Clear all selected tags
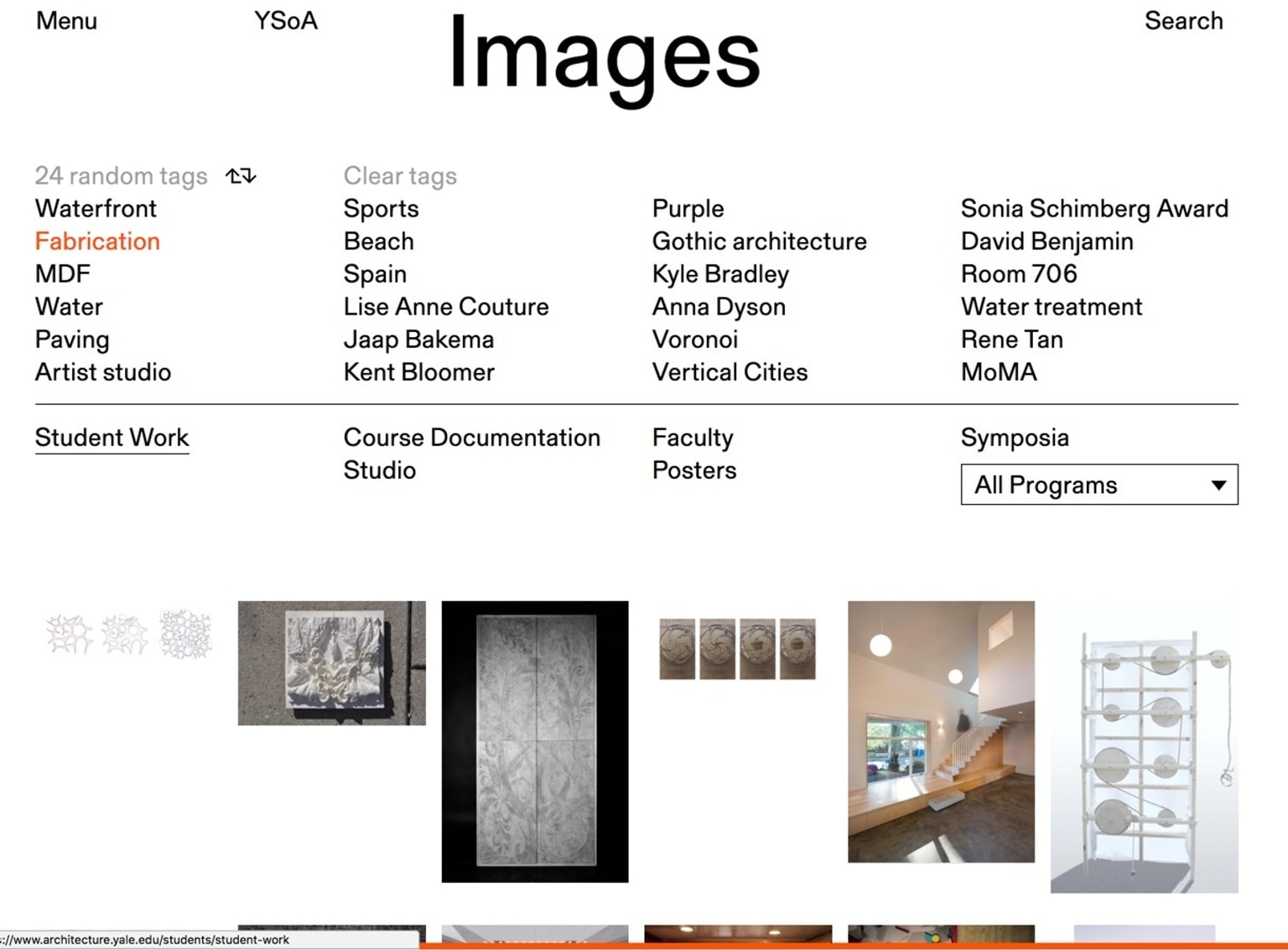This screenshot has width=1288, height=950. (400, 176)
